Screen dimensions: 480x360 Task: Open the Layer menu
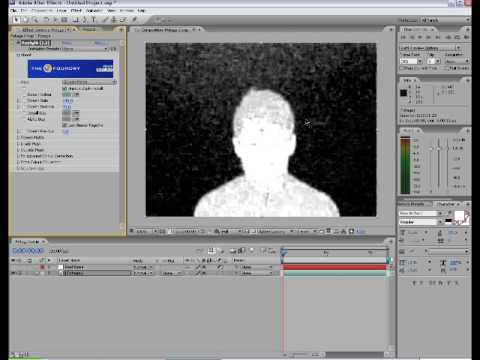tap(61, 11)
